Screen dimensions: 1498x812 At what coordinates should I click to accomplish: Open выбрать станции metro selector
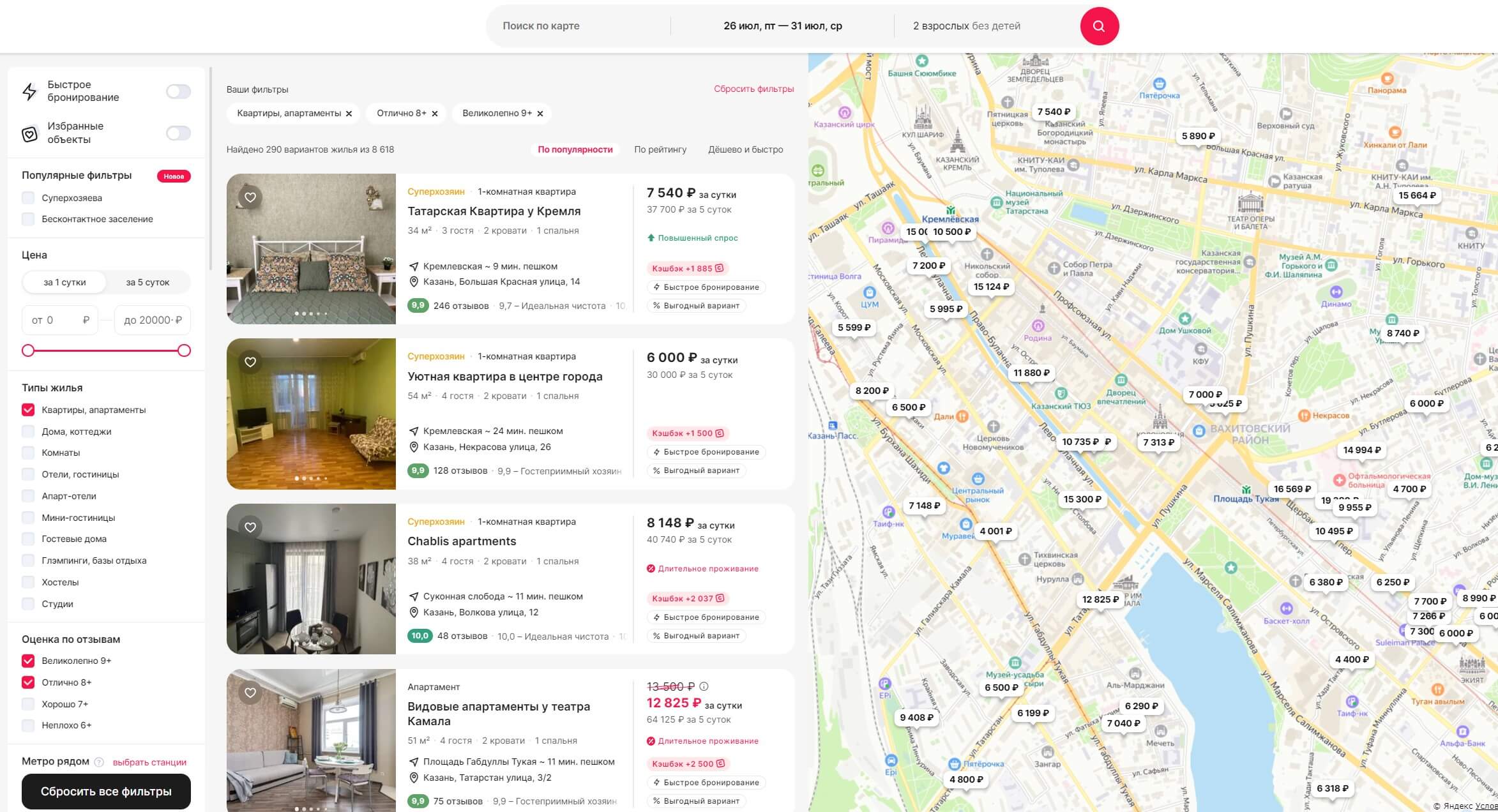coord(149,762)
